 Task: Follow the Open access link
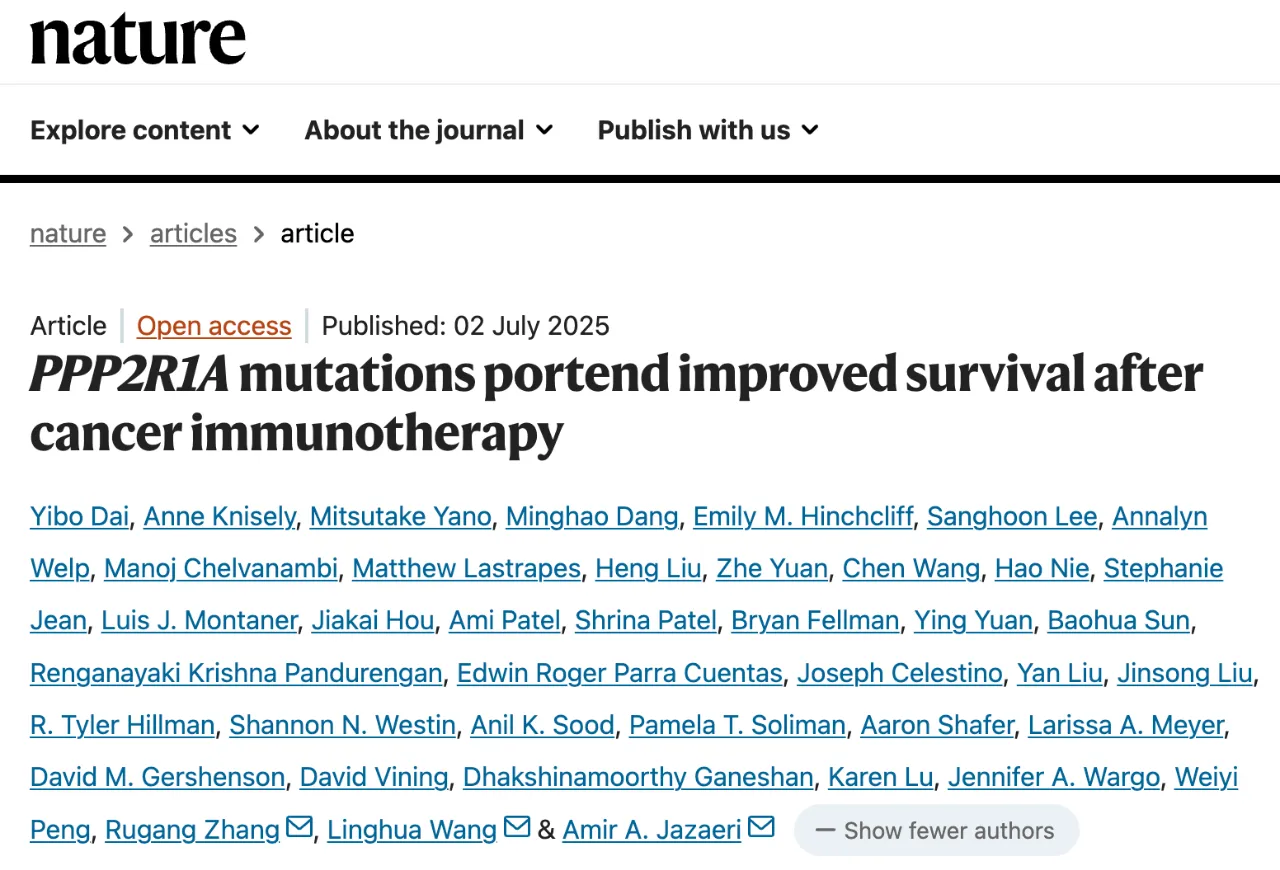[x=214, y=326]
